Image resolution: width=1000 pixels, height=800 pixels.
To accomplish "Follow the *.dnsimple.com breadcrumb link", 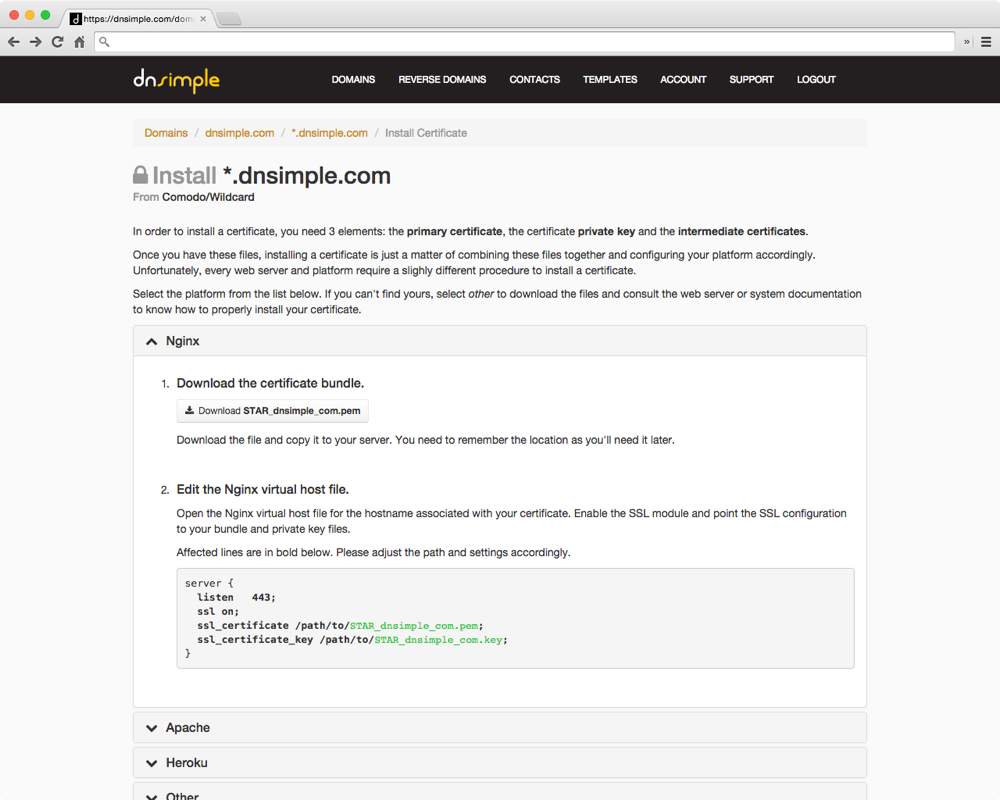I will click(x=329, y=133).
